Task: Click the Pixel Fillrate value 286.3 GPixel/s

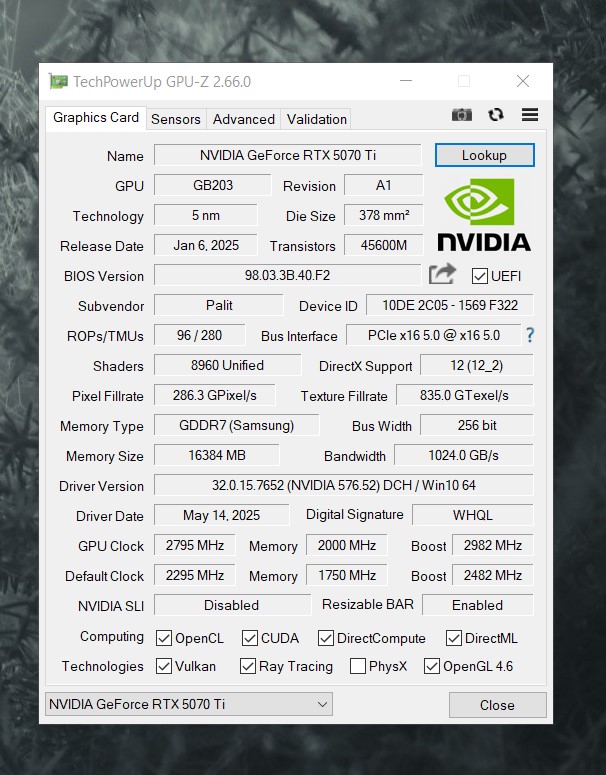Action: 215,395
